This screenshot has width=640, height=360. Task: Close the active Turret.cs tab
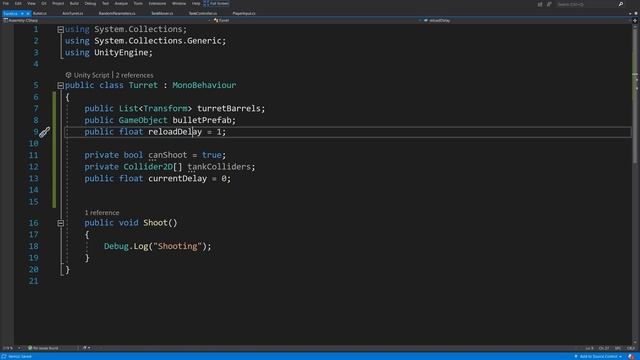28,13
